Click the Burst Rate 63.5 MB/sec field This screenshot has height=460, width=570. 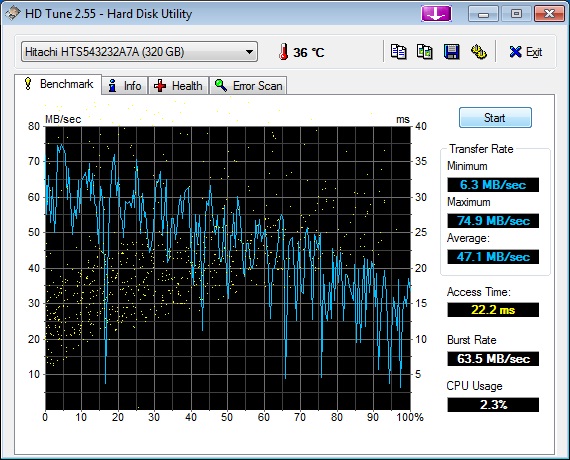pyautogui.click(x=493, y=359)
